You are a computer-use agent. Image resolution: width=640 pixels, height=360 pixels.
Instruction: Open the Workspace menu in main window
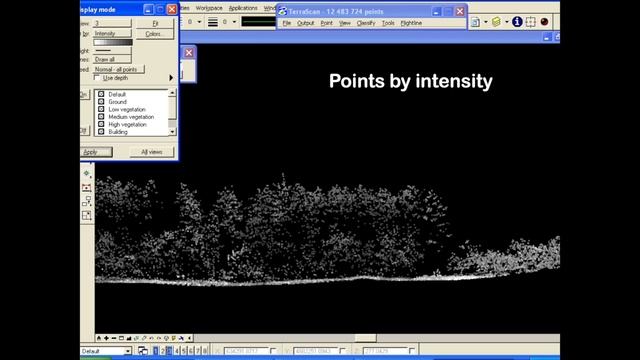pos(209,8)
